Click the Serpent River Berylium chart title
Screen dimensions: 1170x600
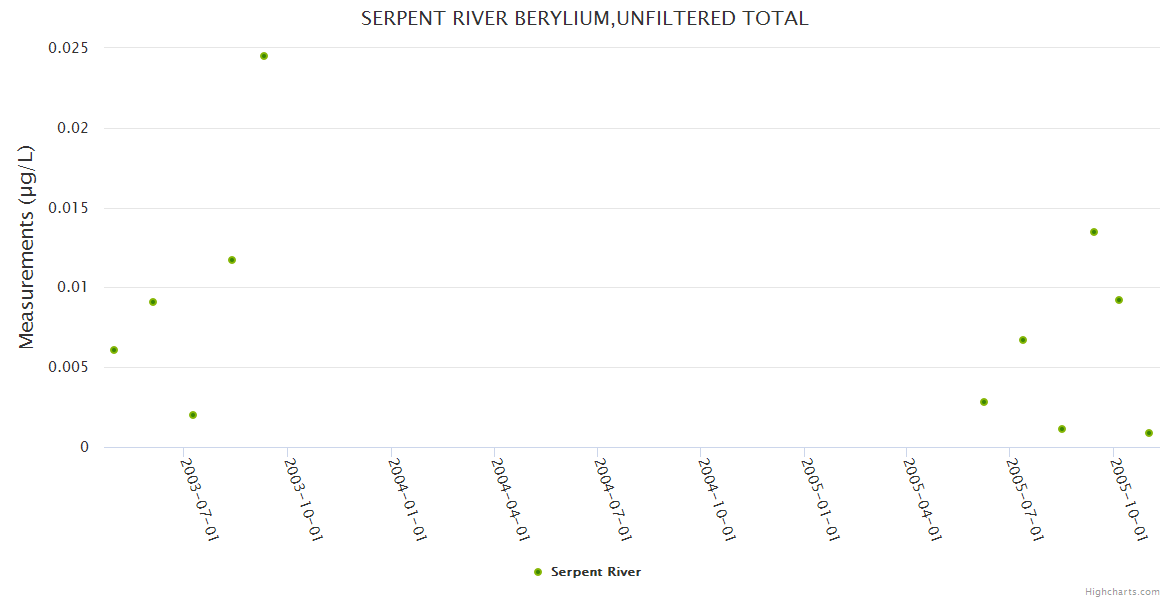point(584,18)
